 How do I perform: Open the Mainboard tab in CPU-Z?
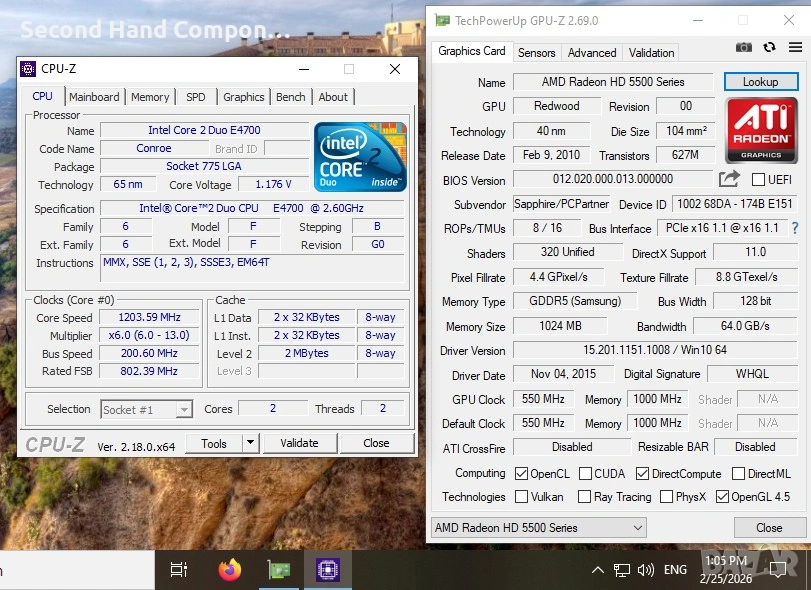pos(94,97)
